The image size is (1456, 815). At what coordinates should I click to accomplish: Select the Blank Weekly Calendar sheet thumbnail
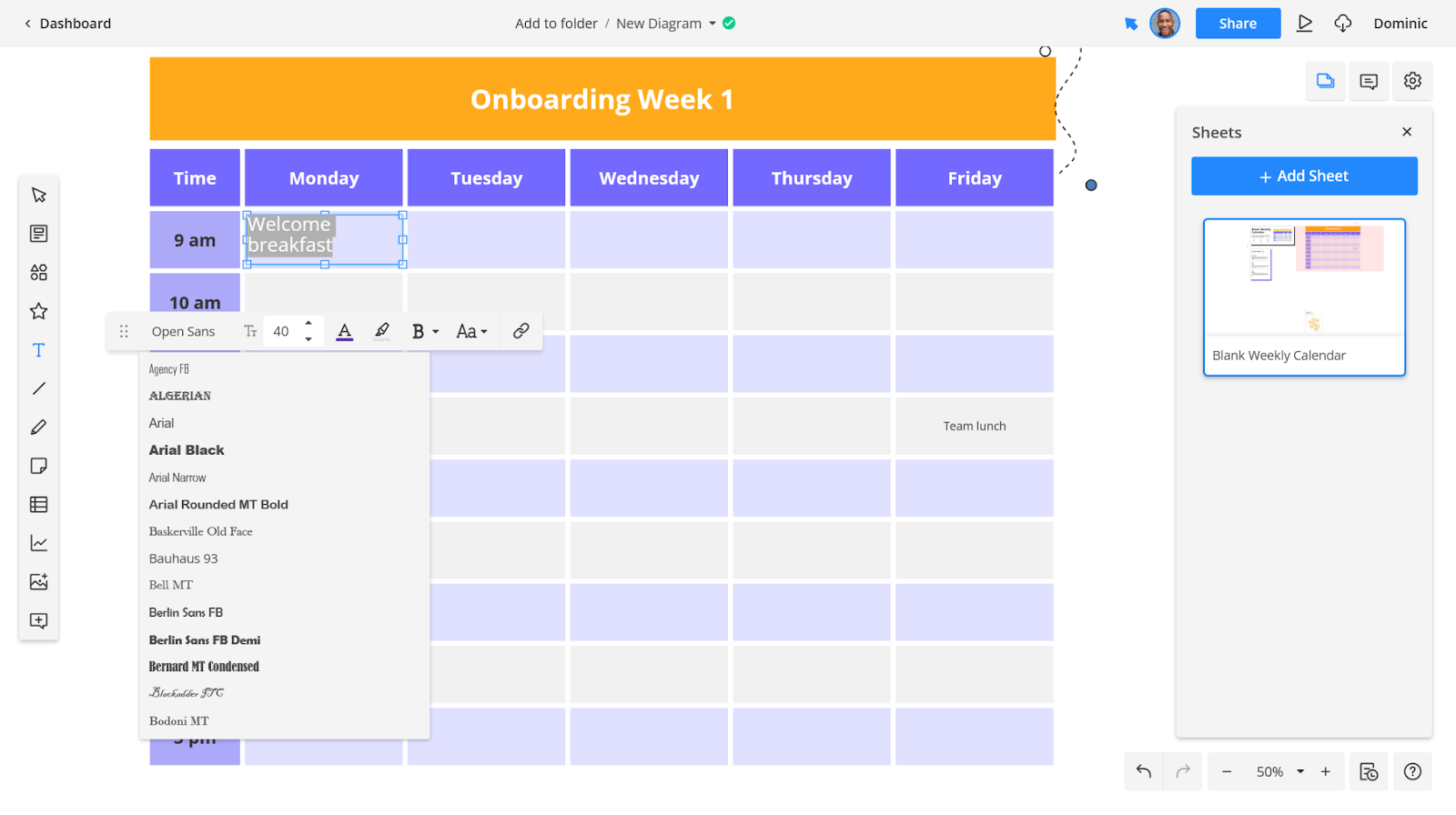pos(1304,297)
